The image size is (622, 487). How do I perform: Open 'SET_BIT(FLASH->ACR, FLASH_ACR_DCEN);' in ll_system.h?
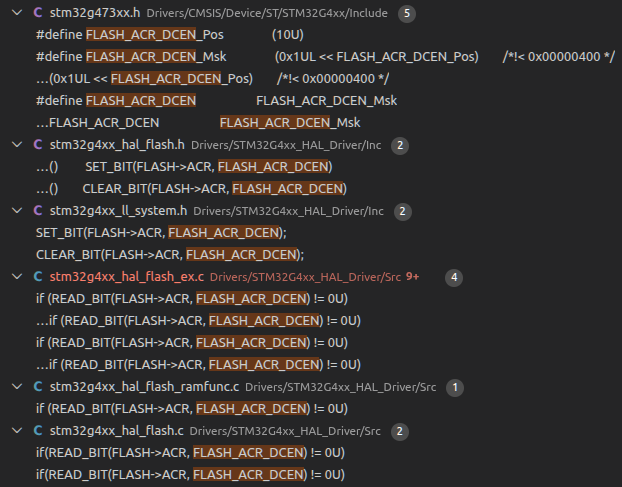[161, 232]
